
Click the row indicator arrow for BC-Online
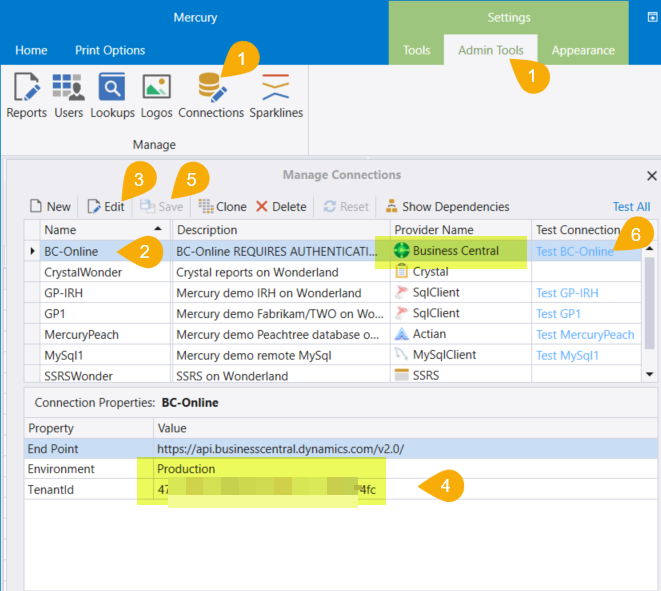(x=32, y=251)
